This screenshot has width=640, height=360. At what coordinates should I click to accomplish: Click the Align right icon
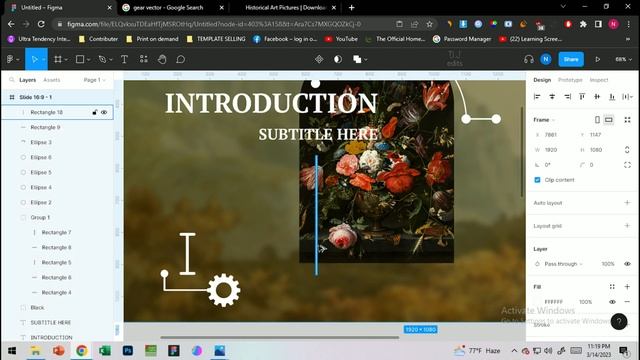click(x=567, y=97)
